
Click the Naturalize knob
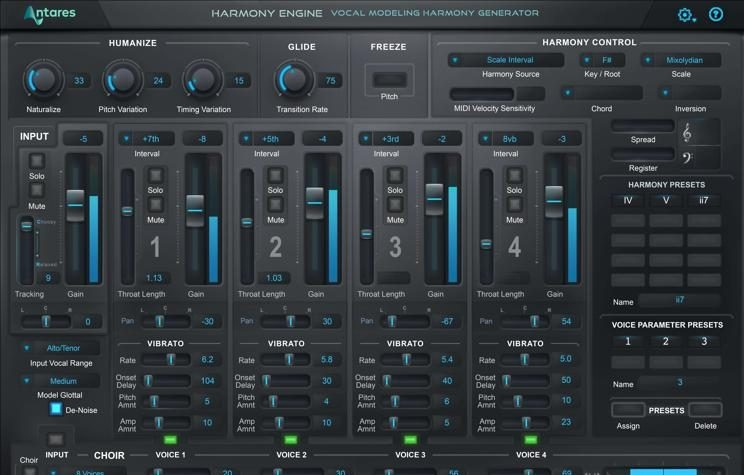tap(43, 80)
